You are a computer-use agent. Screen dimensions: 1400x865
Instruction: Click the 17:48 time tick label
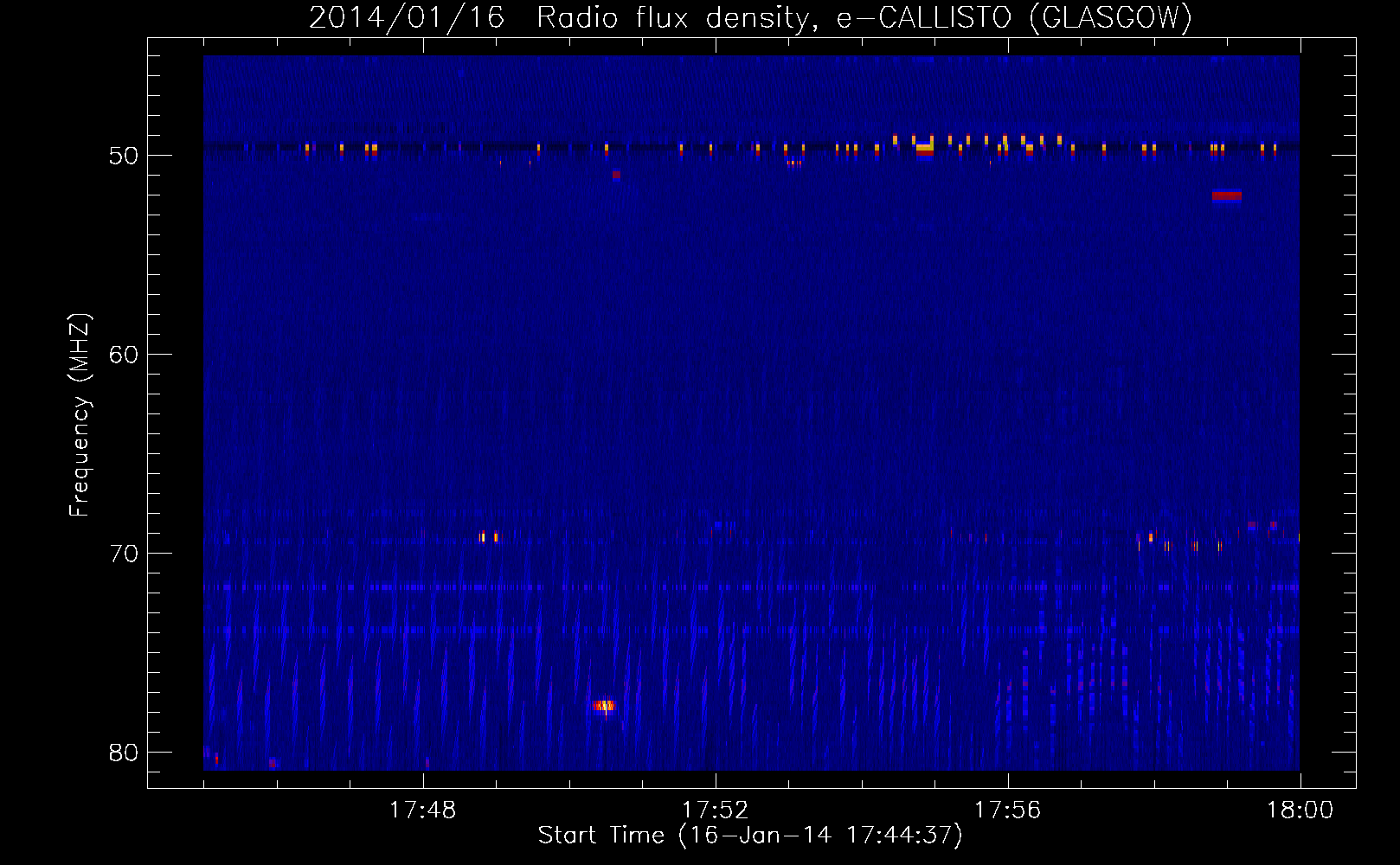(422, 811)
